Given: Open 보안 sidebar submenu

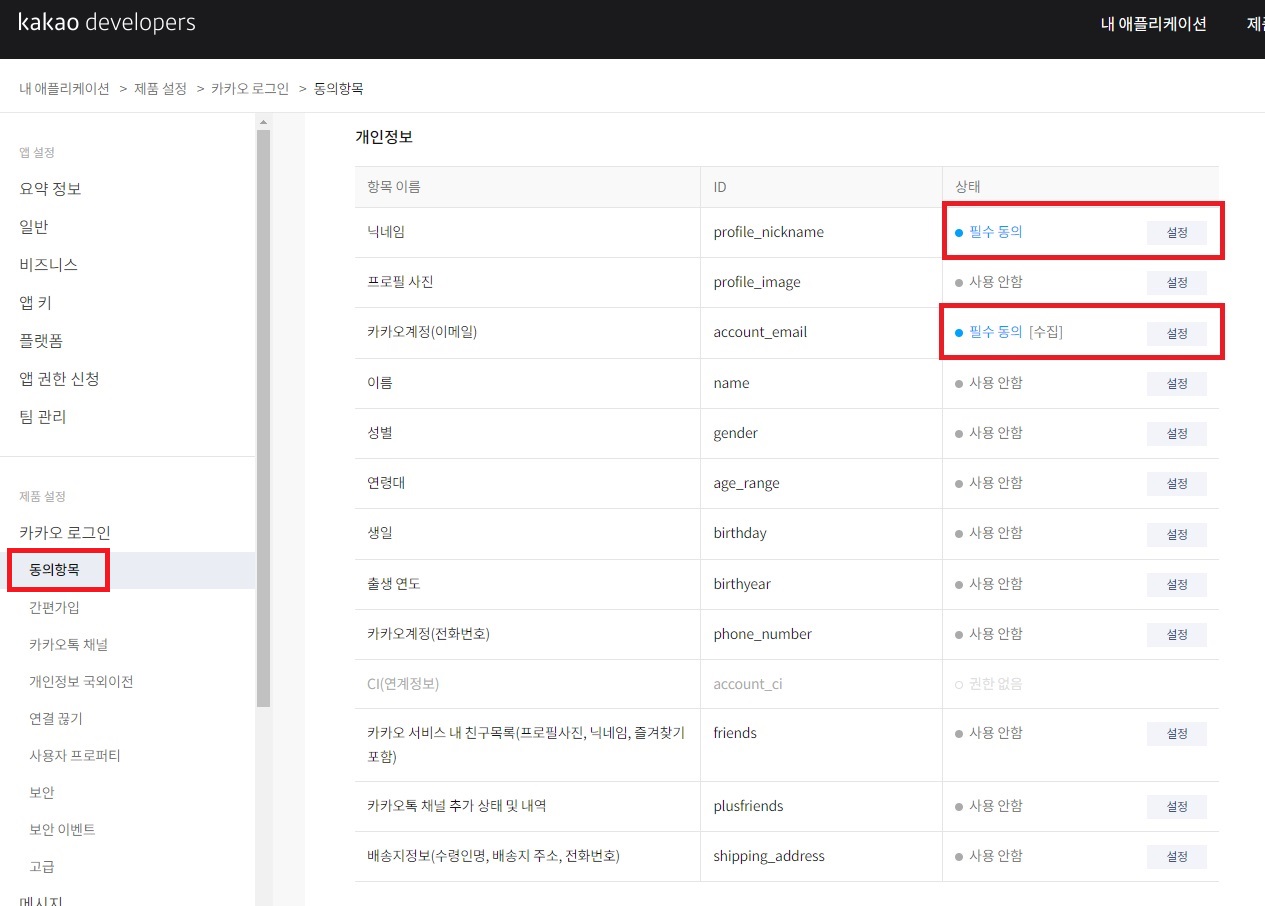Looking at the screenshot, I should [42, 792].
